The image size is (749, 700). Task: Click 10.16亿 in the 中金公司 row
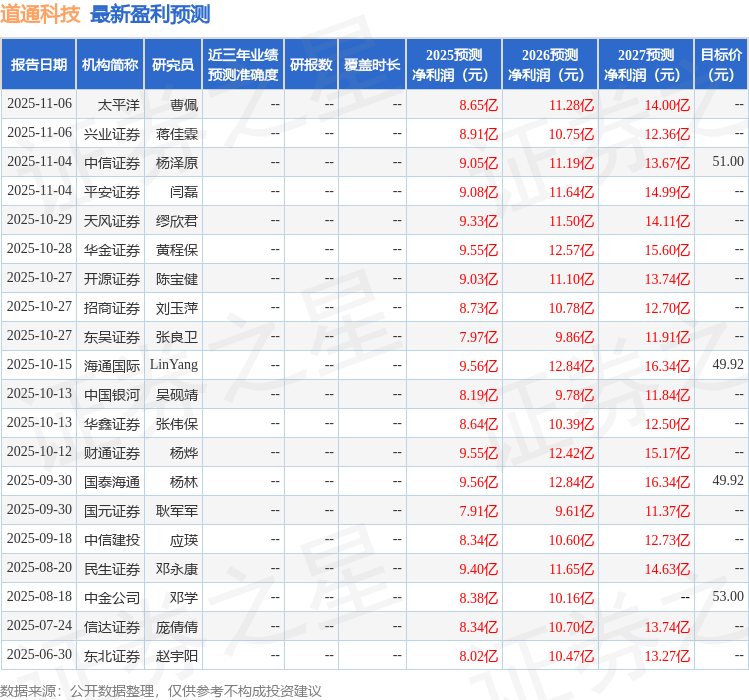(571, 598)
